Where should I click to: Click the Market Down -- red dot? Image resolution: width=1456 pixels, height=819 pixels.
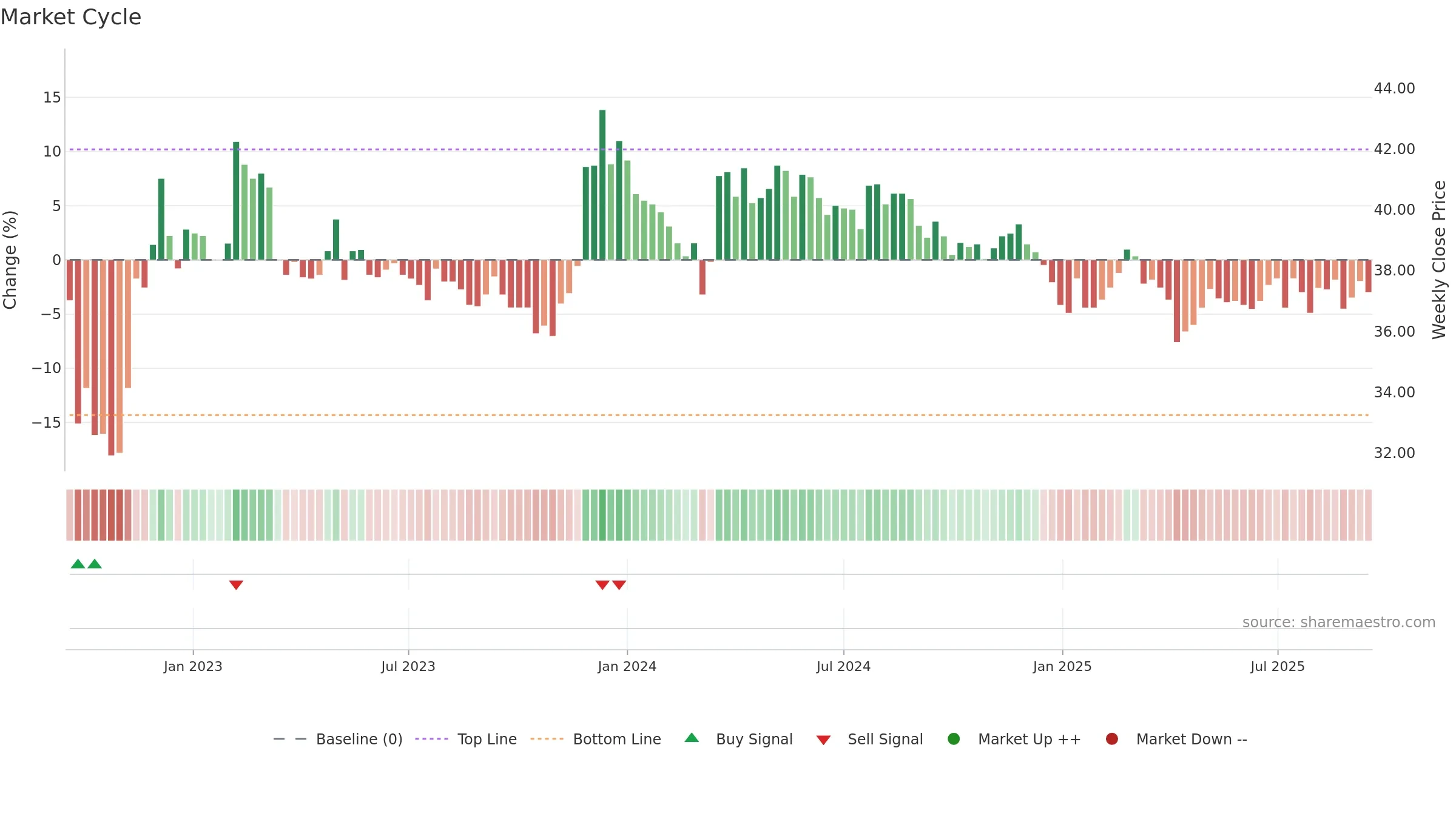[x=1112, y=739]
